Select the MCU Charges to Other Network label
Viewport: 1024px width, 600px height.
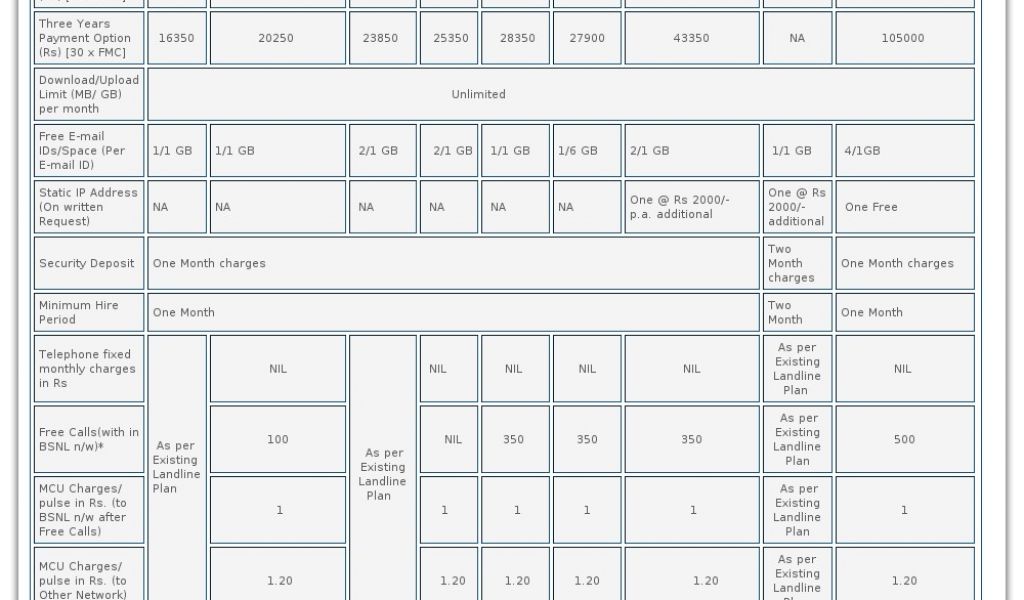pyautogui.click(x=89, y=580)
